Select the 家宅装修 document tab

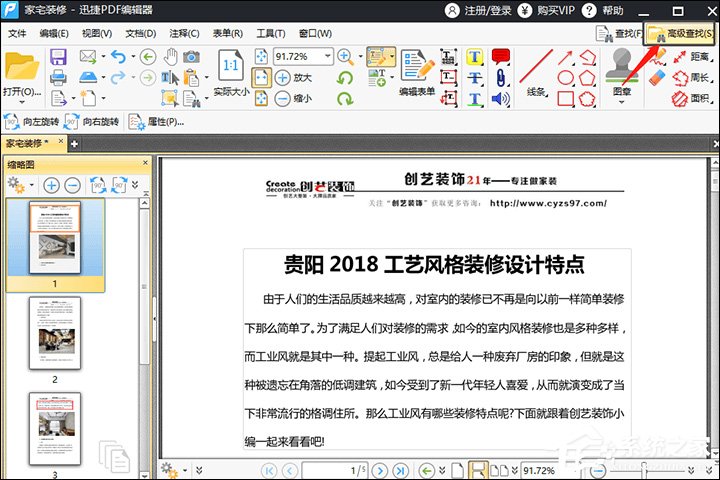coord(27,143)
